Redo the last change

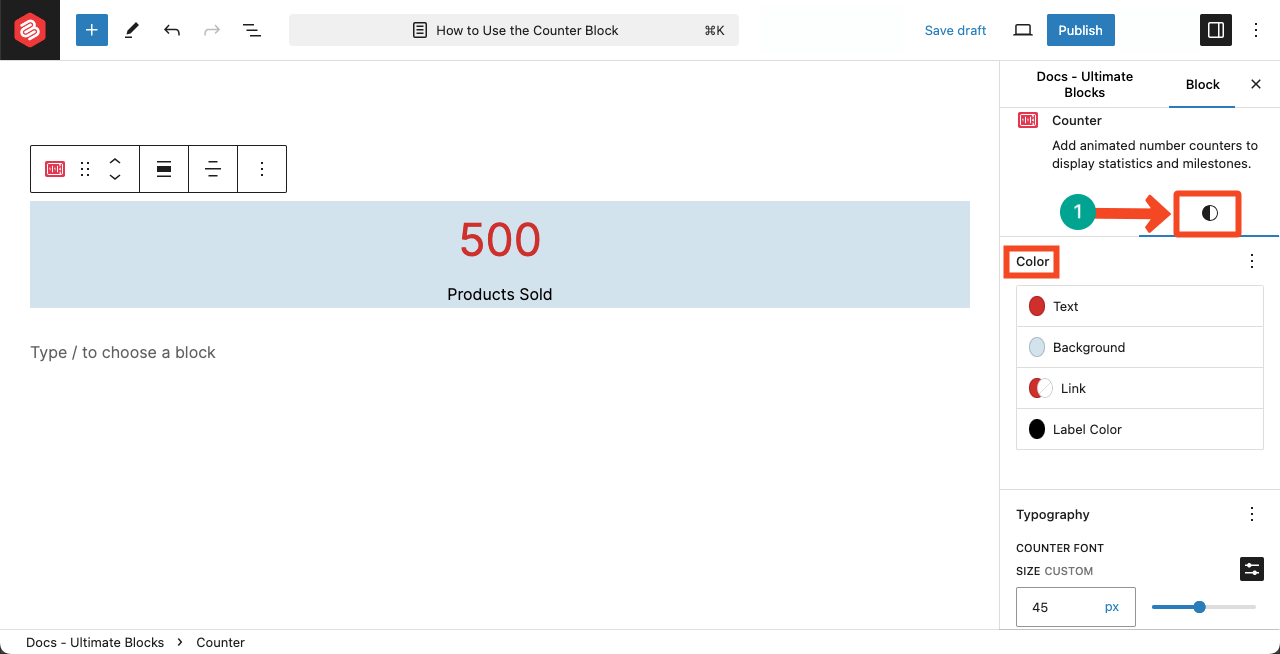[212, 30]
